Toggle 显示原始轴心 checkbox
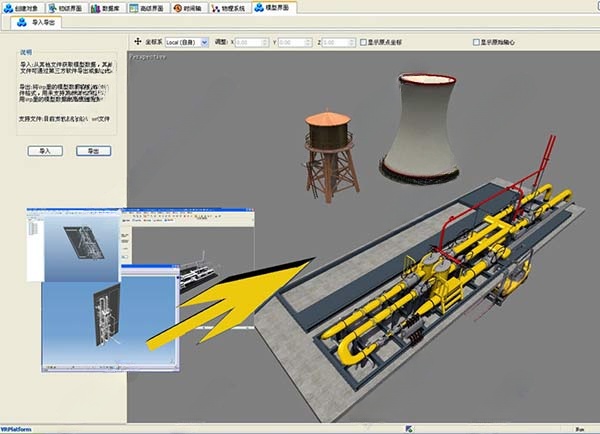 pyautogui.click(x=476, y=43)
